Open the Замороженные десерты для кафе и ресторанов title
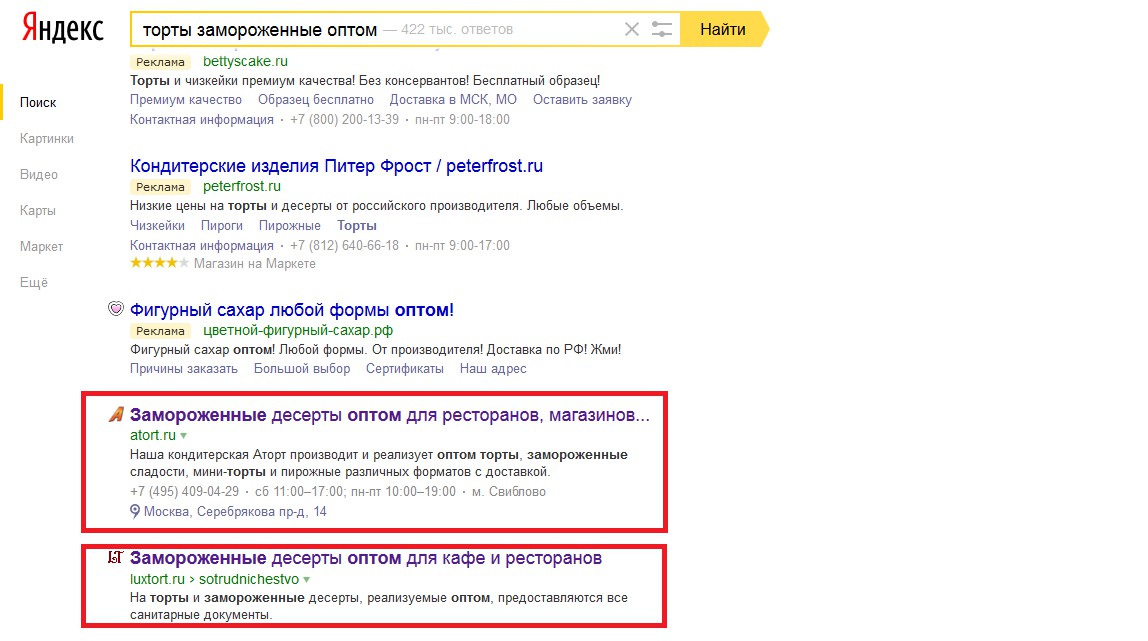Screen dimensions: 1148x641 tap(365, 558)
